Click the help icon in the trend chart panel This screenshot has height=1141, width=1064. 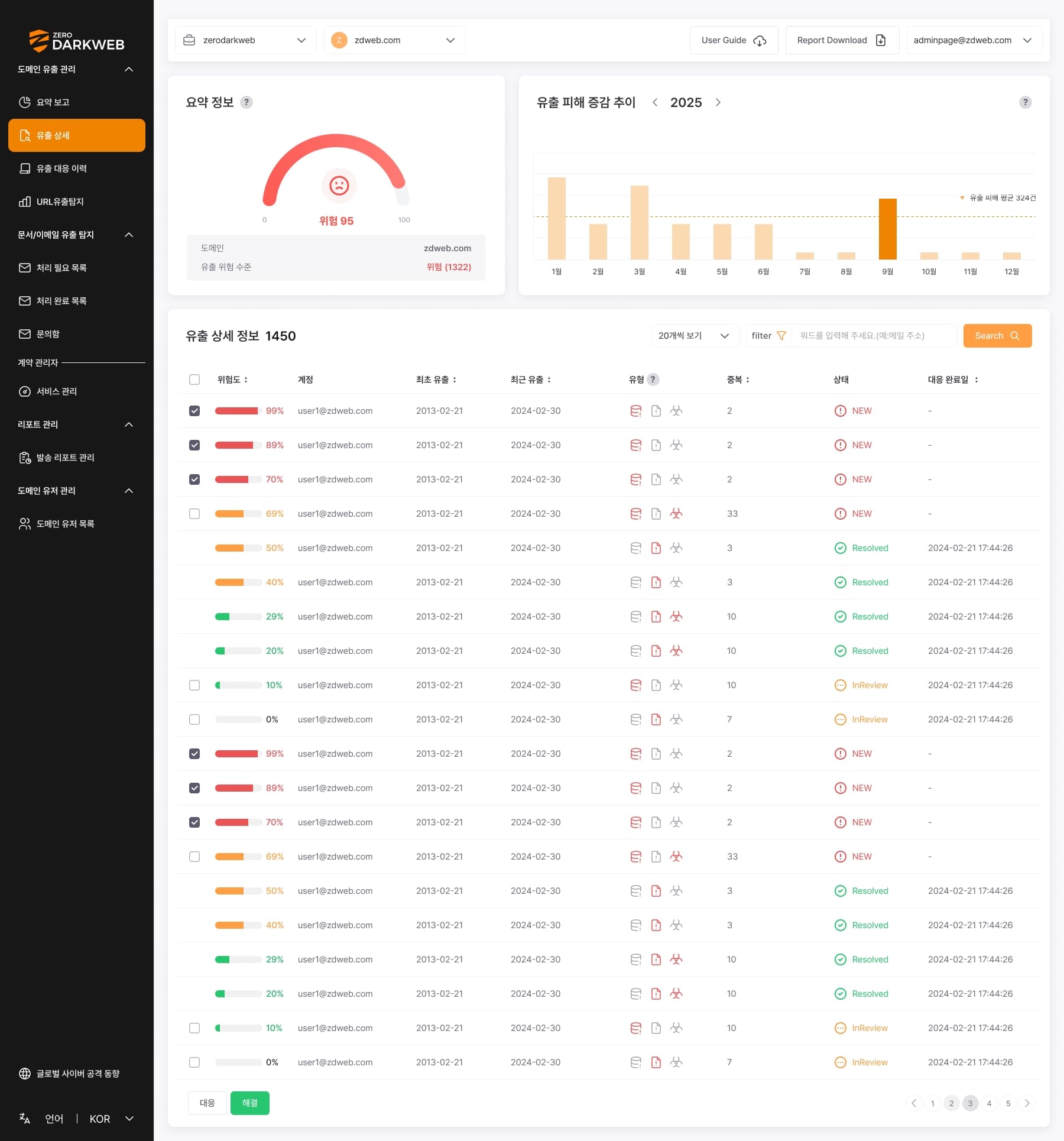pyautogui.click(x=1026, y=102)
